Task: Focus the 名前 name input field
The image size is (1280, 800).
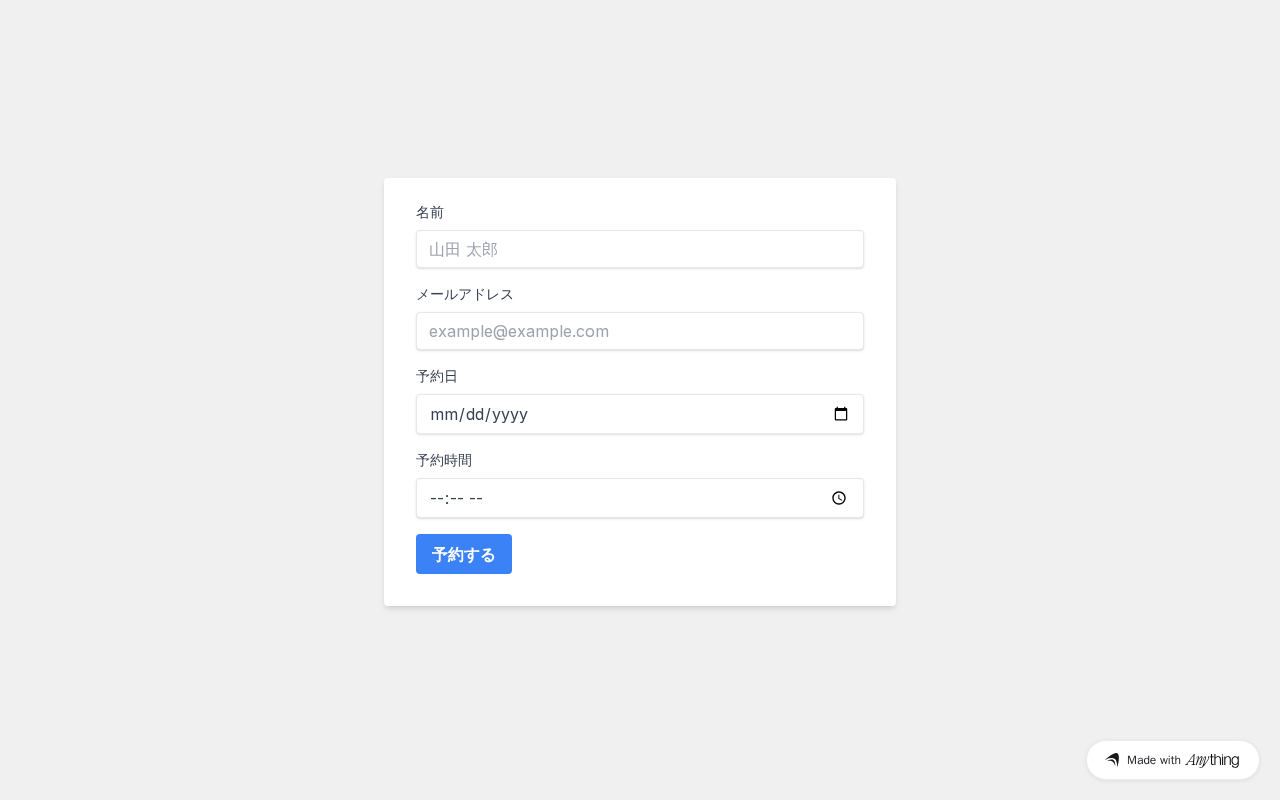Action: (640, 249)
